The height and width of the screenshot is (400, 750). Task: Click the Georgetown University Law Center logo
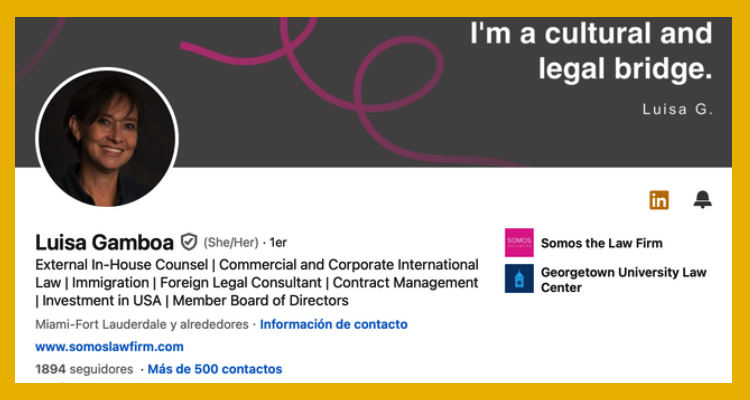(x=519, y=279)
